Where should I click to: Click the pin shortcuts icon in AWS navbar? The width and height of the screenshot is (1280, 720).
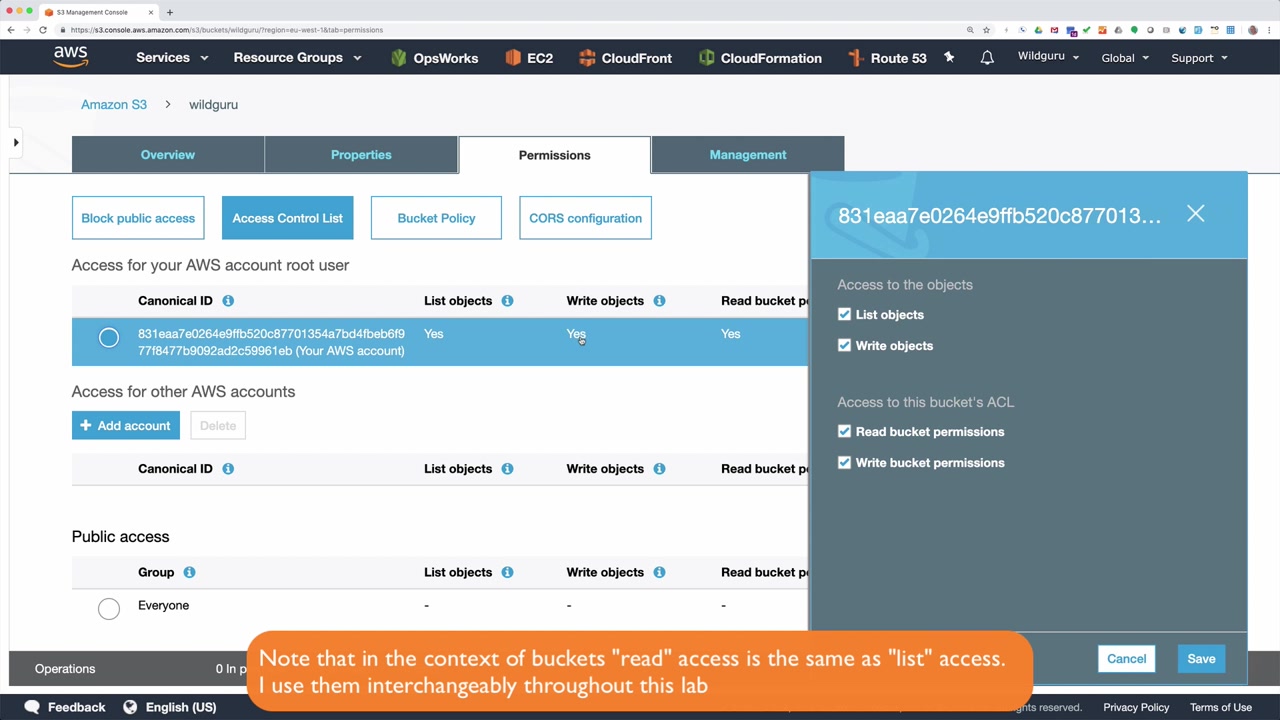click(949, 58)
